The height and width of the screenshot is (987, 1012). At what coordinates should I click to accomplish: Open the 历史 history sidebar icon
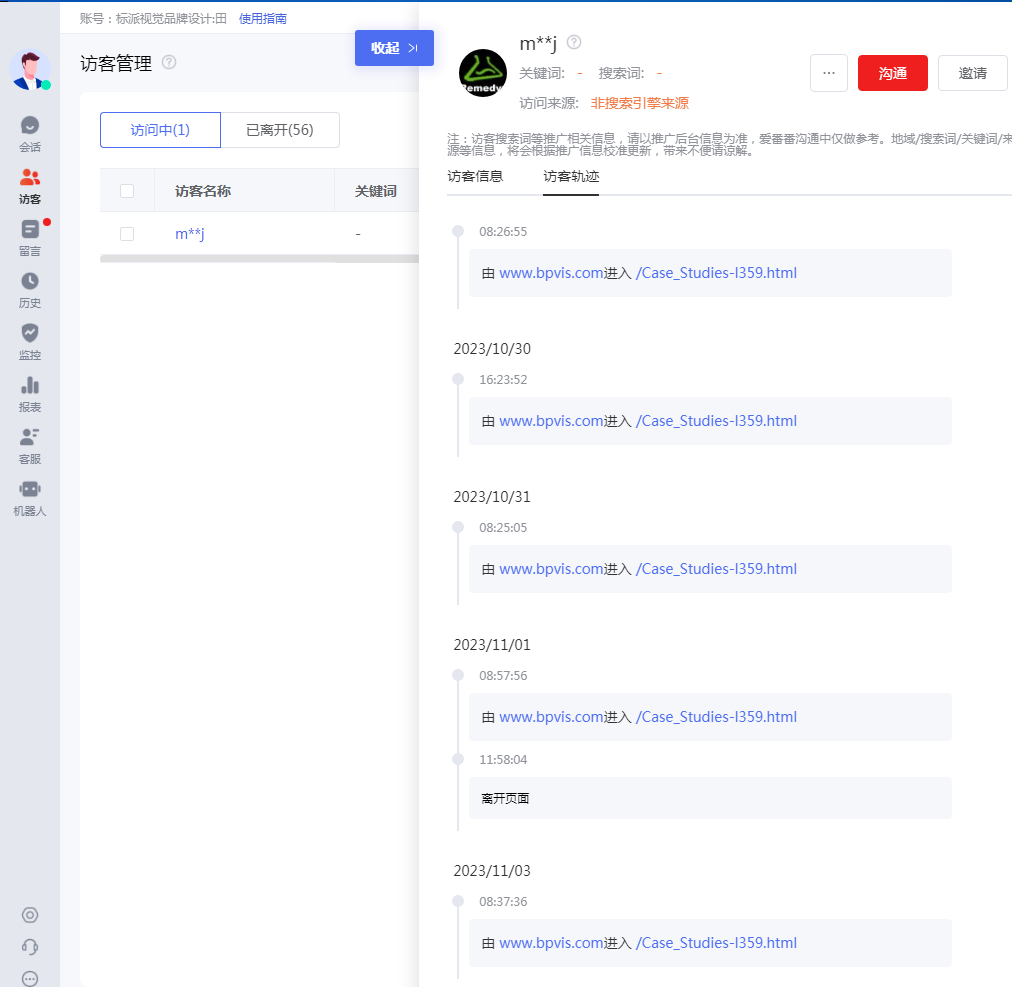pyautogui.click(x=30, y=290)
